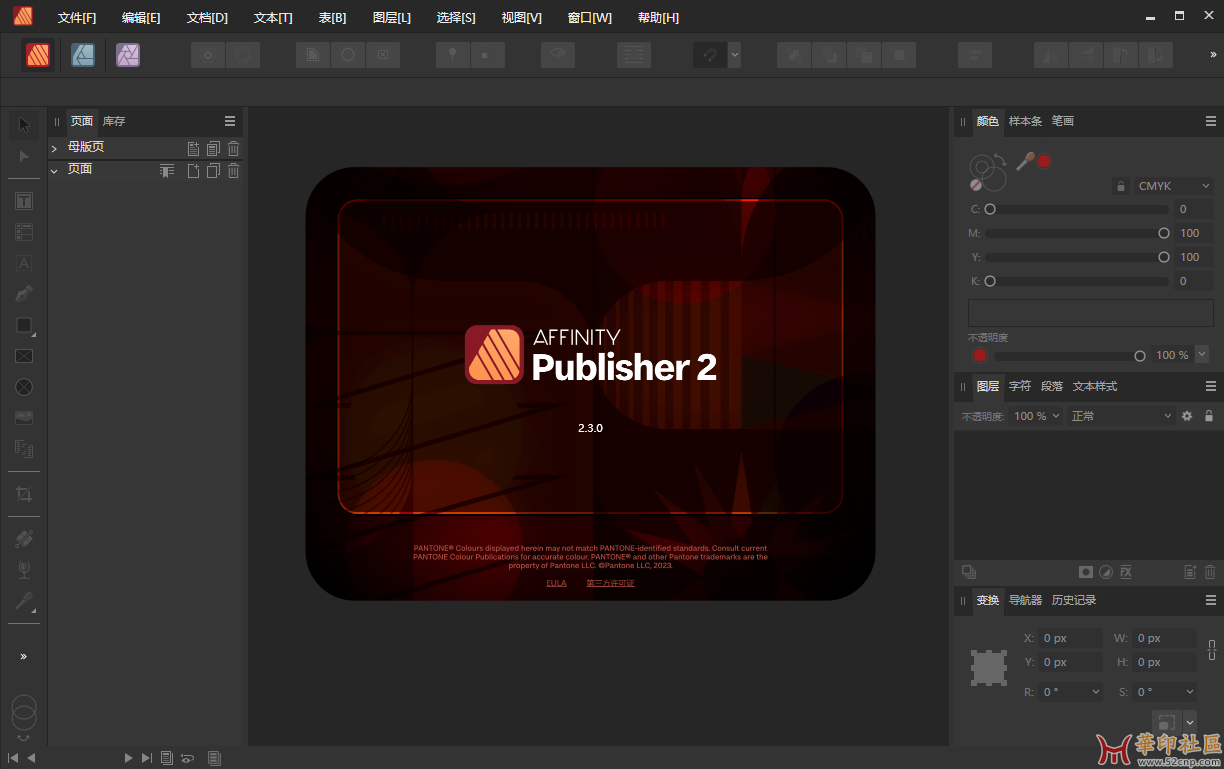Select the Table tool

[24, 232]
